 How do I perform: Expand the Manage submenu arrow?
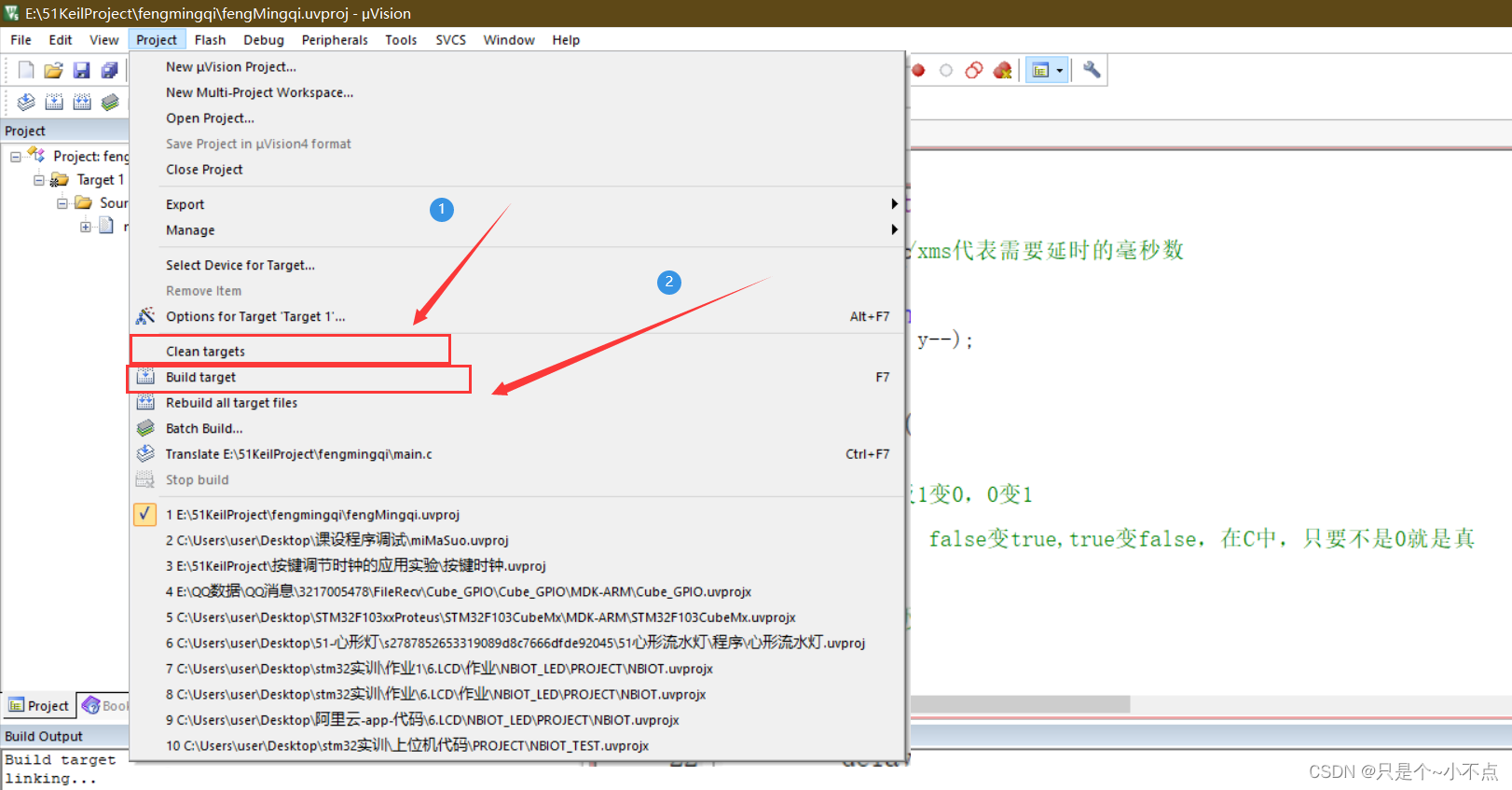click(x=894, y=229)
